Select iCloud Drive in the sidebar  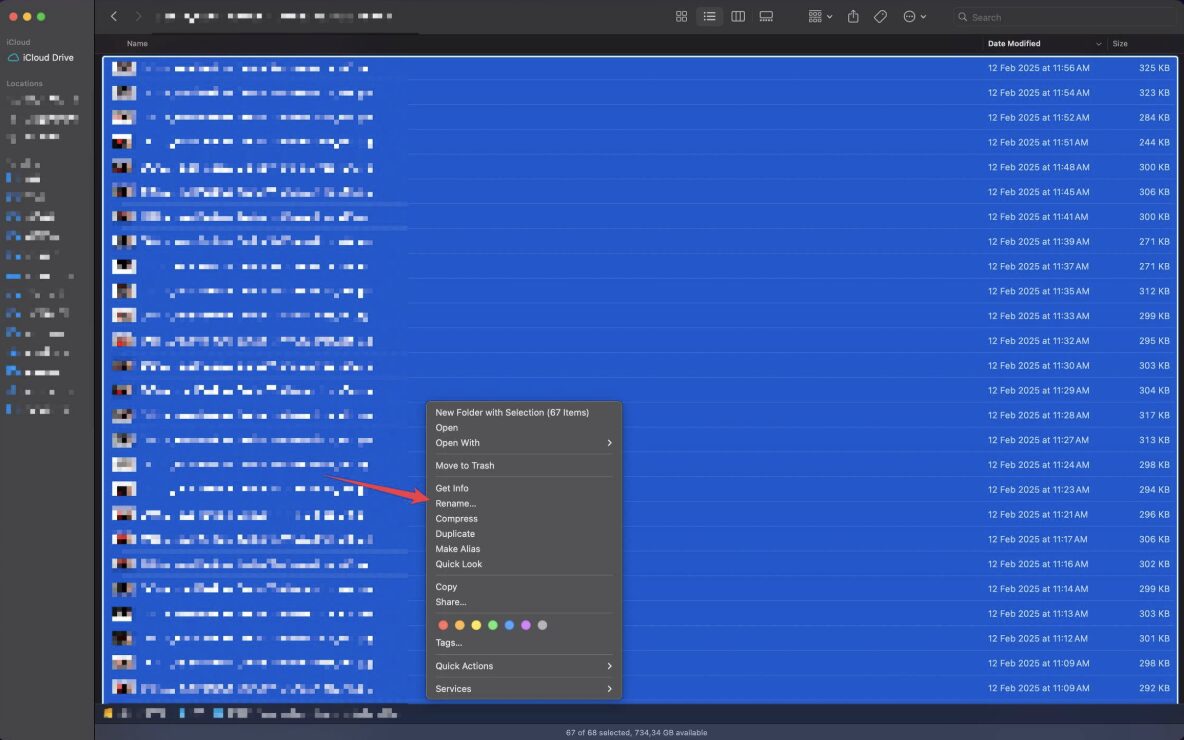48,58
